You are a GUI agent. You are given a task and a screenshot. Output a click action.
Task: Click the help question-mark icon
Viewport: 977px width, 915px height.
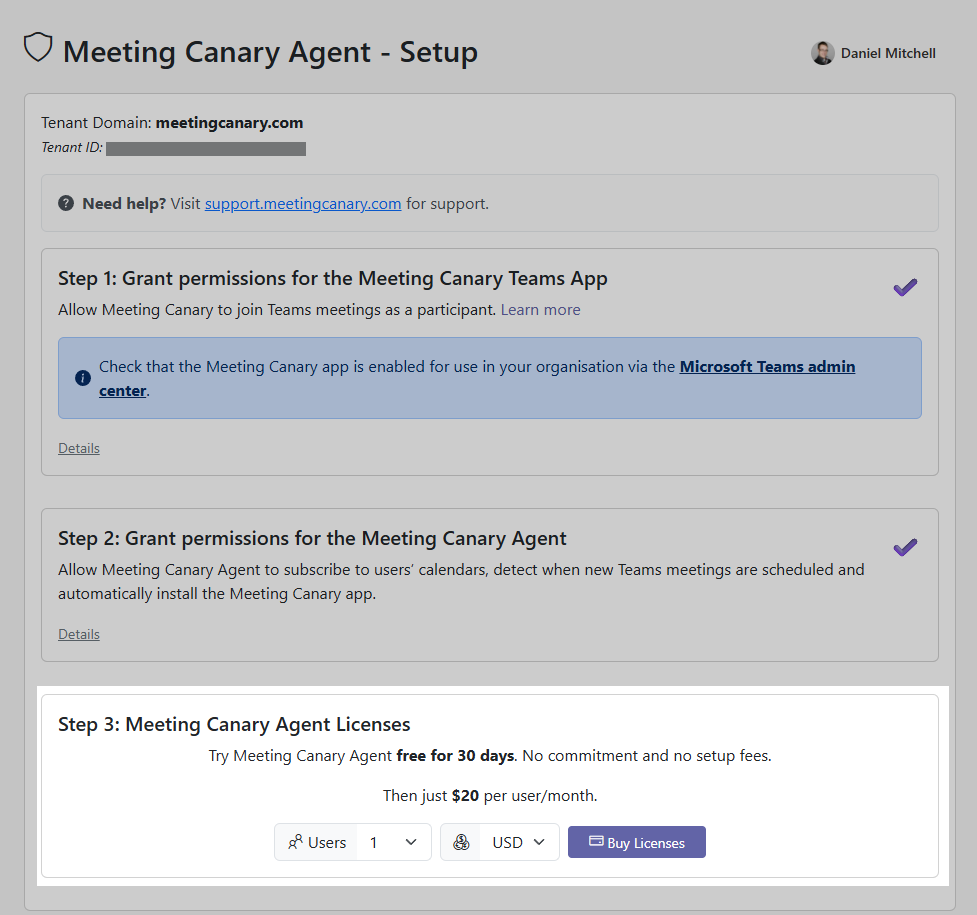pos(65,202)
